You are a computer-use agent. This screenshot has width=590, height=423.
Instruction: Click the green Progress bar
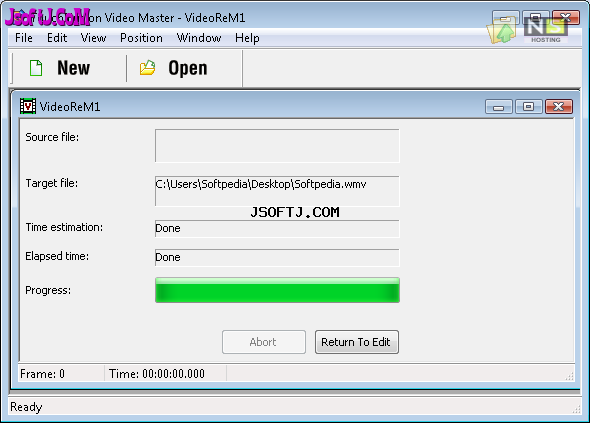[277, 290]
